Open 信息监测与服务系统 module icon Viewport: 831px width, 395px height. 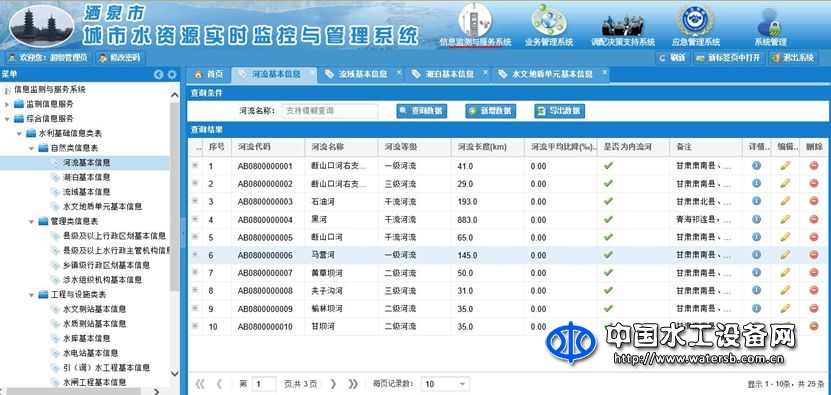474,24
